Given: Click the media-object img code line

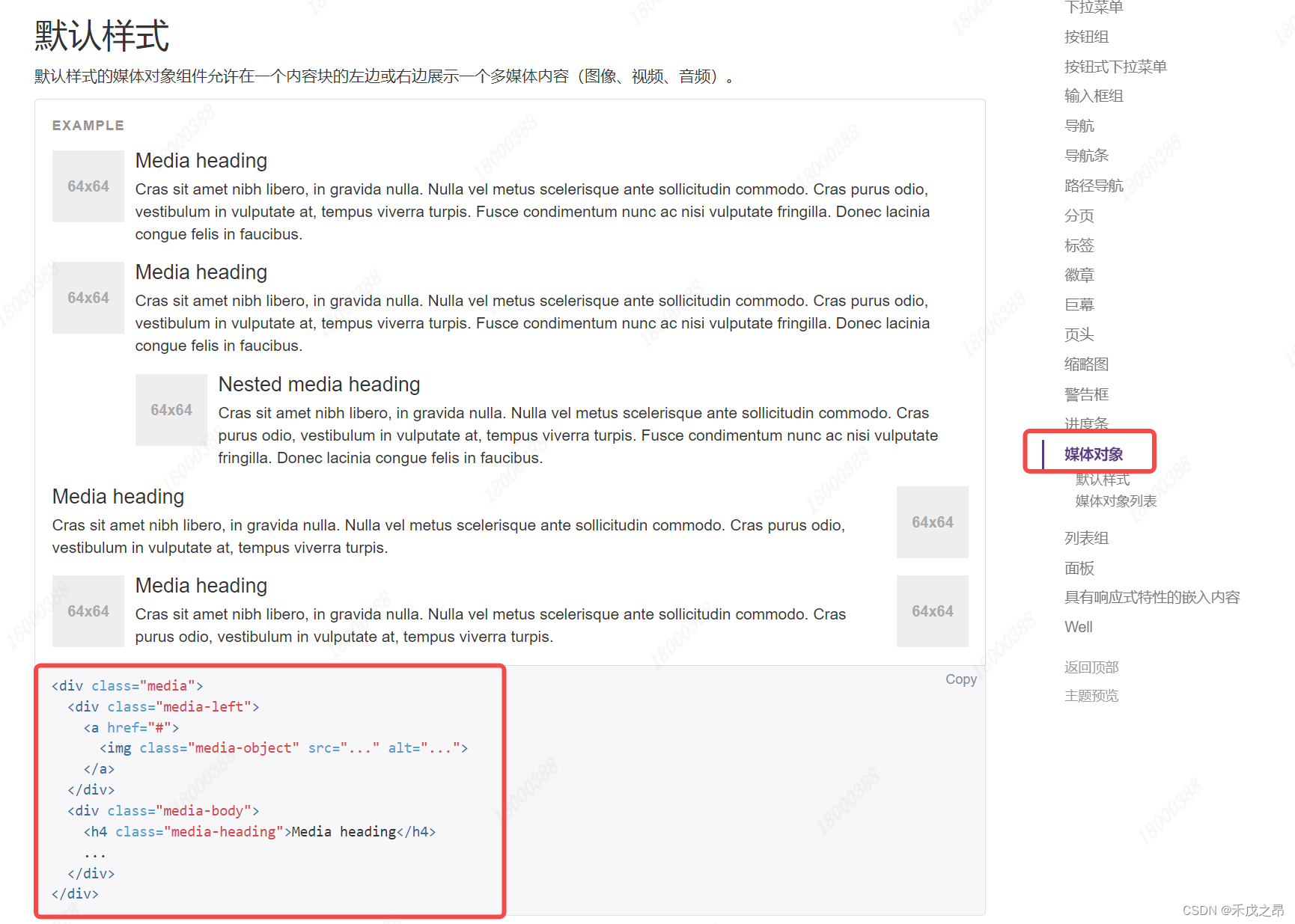Looking at the screenshot, I should pos(284,748).
